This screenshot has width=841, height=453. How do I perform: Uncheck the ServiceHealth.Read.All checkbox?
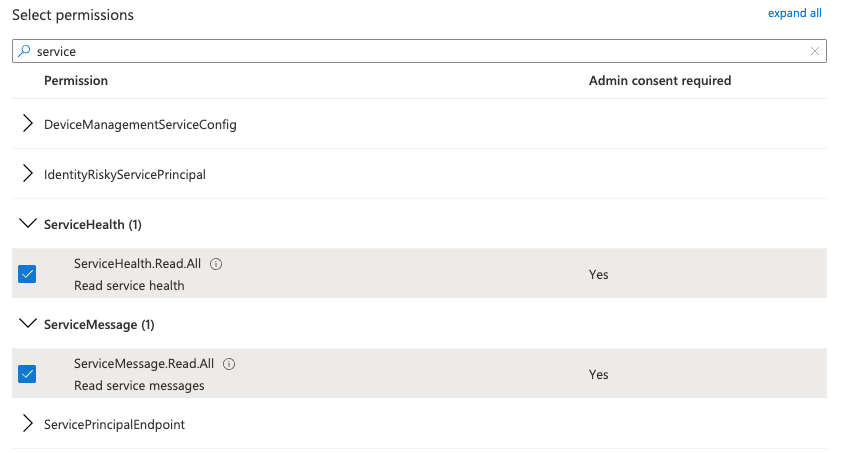click(x=27, y=274)
